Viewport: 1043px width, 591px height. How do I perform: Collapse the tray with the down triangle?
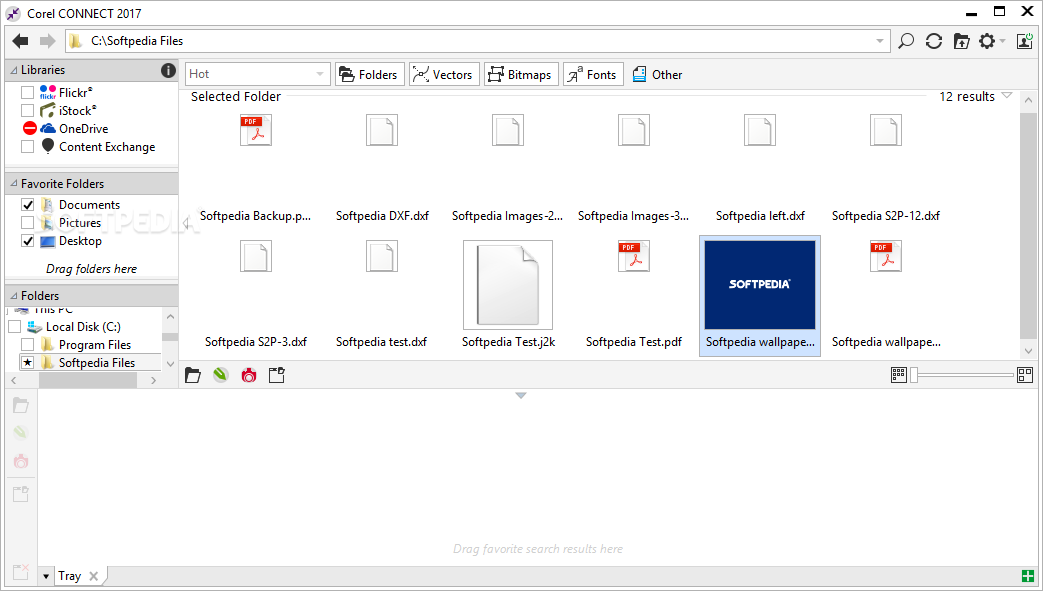521,395
